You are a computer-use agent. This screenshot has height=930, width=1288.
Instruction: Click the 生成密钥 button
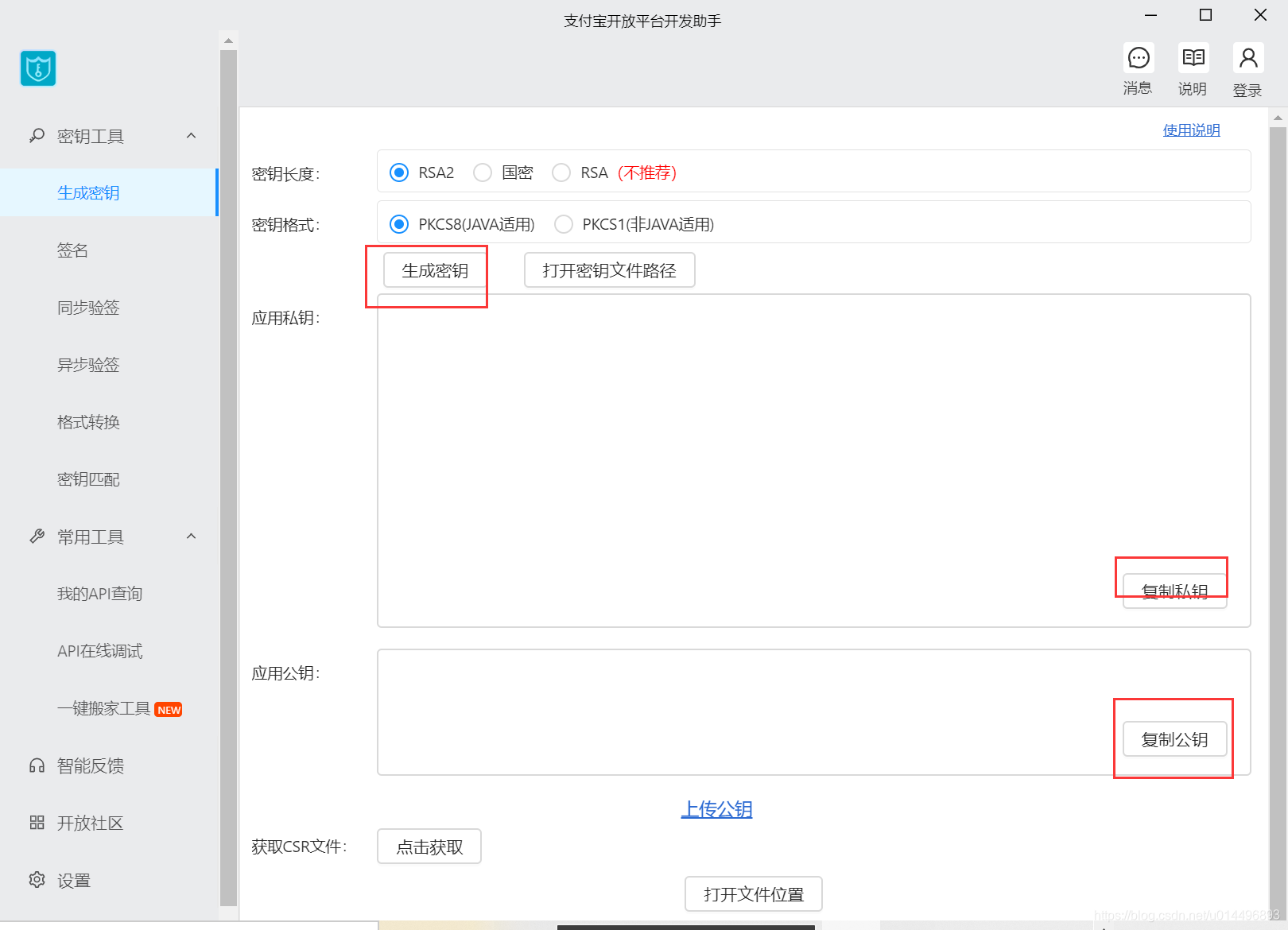pyautogui.click(x=435, y=270)
